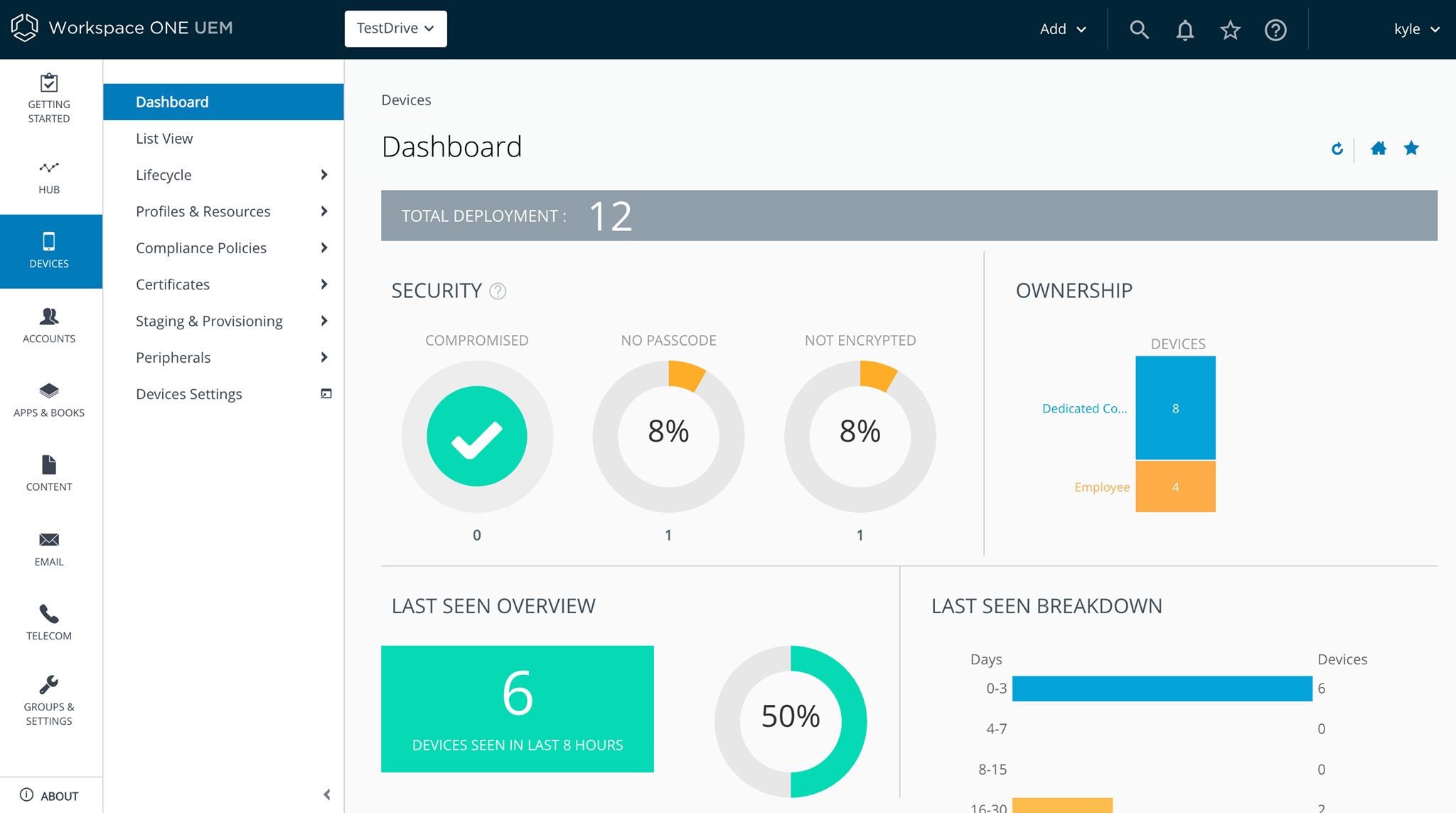Expand the Compliance Policies submenu
The image size is (1456, 813).
pyautogui.click(x=201, y=248)
